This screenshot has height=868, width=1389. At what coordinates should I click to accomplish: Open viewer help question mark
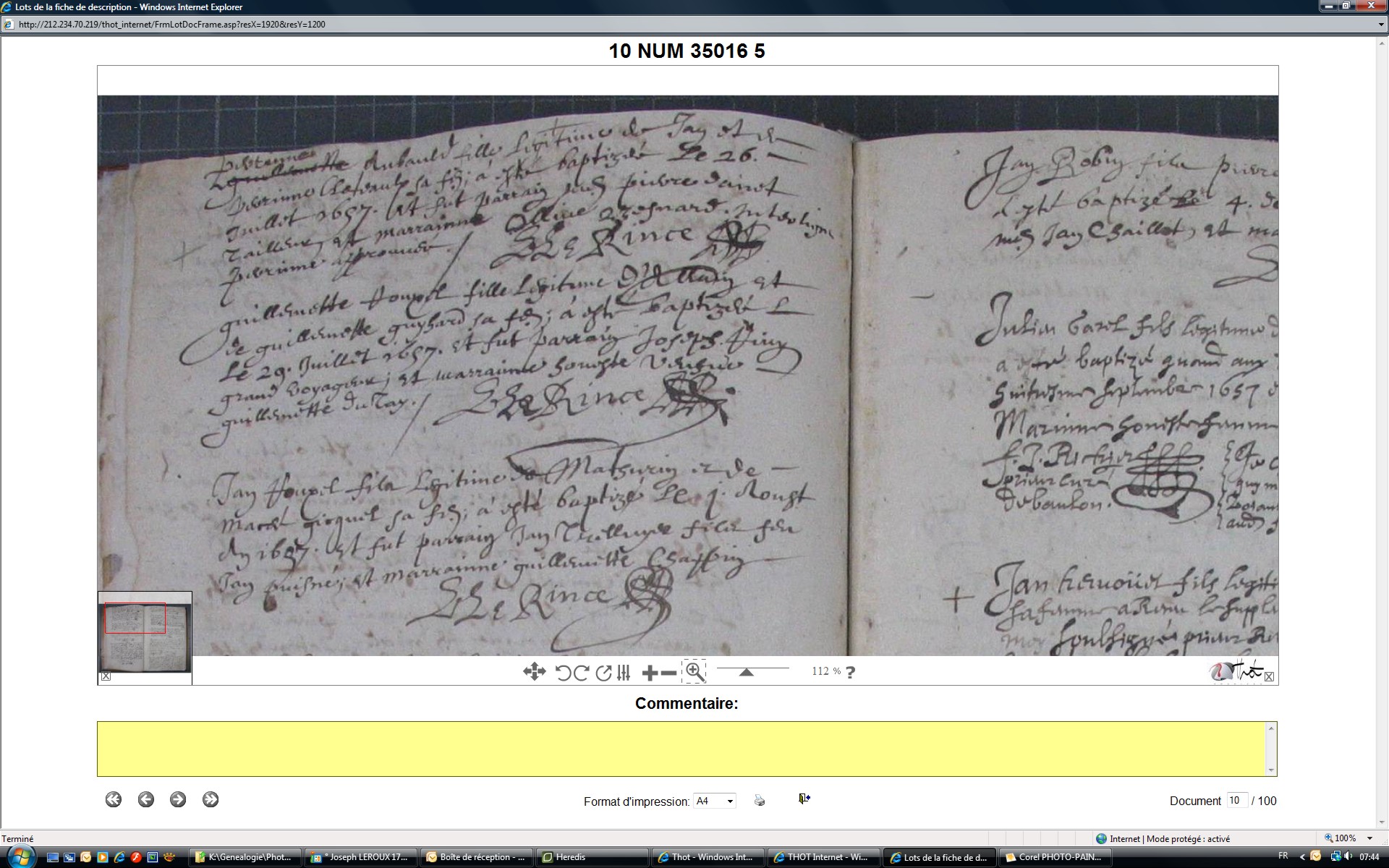click(850, 673)
